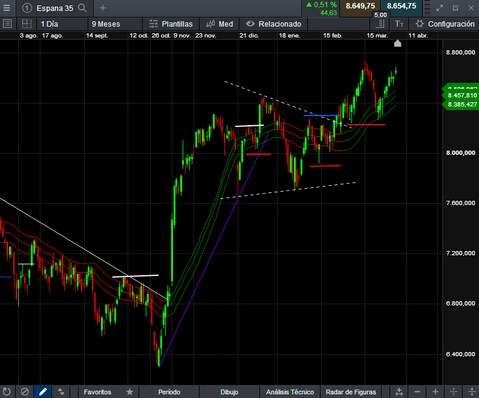Open the Dibujo menu
479x398 pixels.
[229, 392]
